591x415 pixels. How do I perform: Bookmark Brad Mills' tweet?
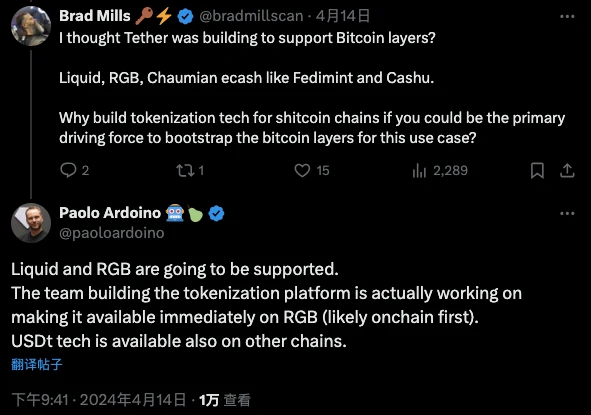(537, 170)
